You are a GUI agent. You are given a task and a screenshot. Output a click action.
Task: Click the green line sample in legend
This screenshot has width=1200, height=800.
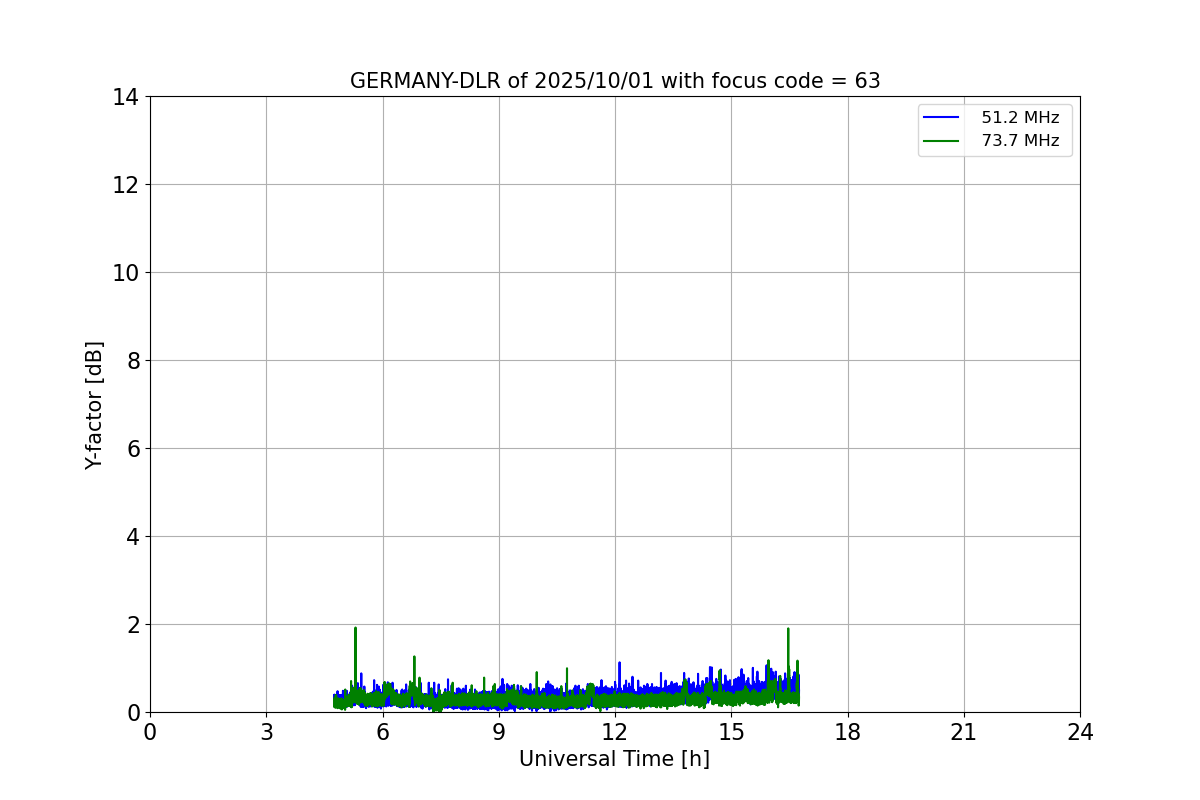(x=941, y=141)
